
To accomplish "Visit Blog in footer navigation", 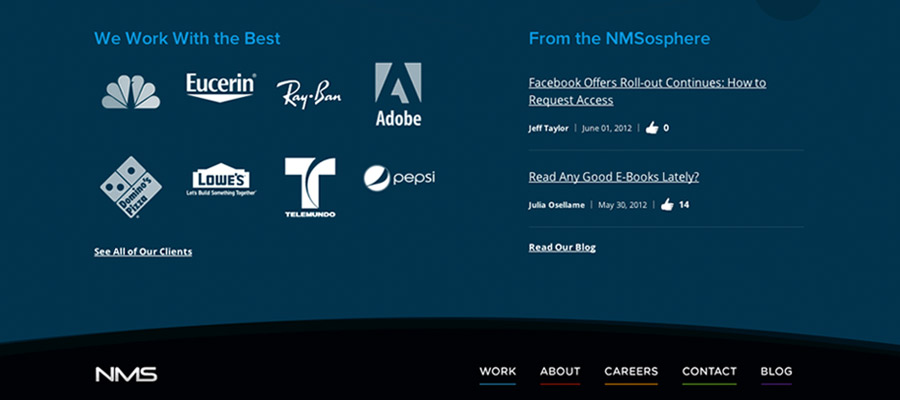I will 776,371.
